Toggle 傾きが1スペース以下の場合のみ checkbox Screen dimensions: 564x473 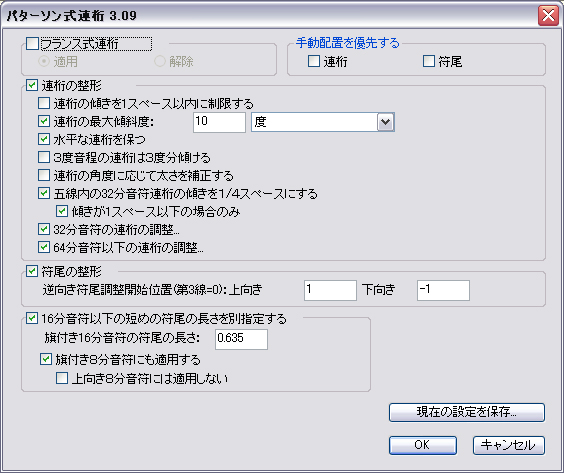62,211
